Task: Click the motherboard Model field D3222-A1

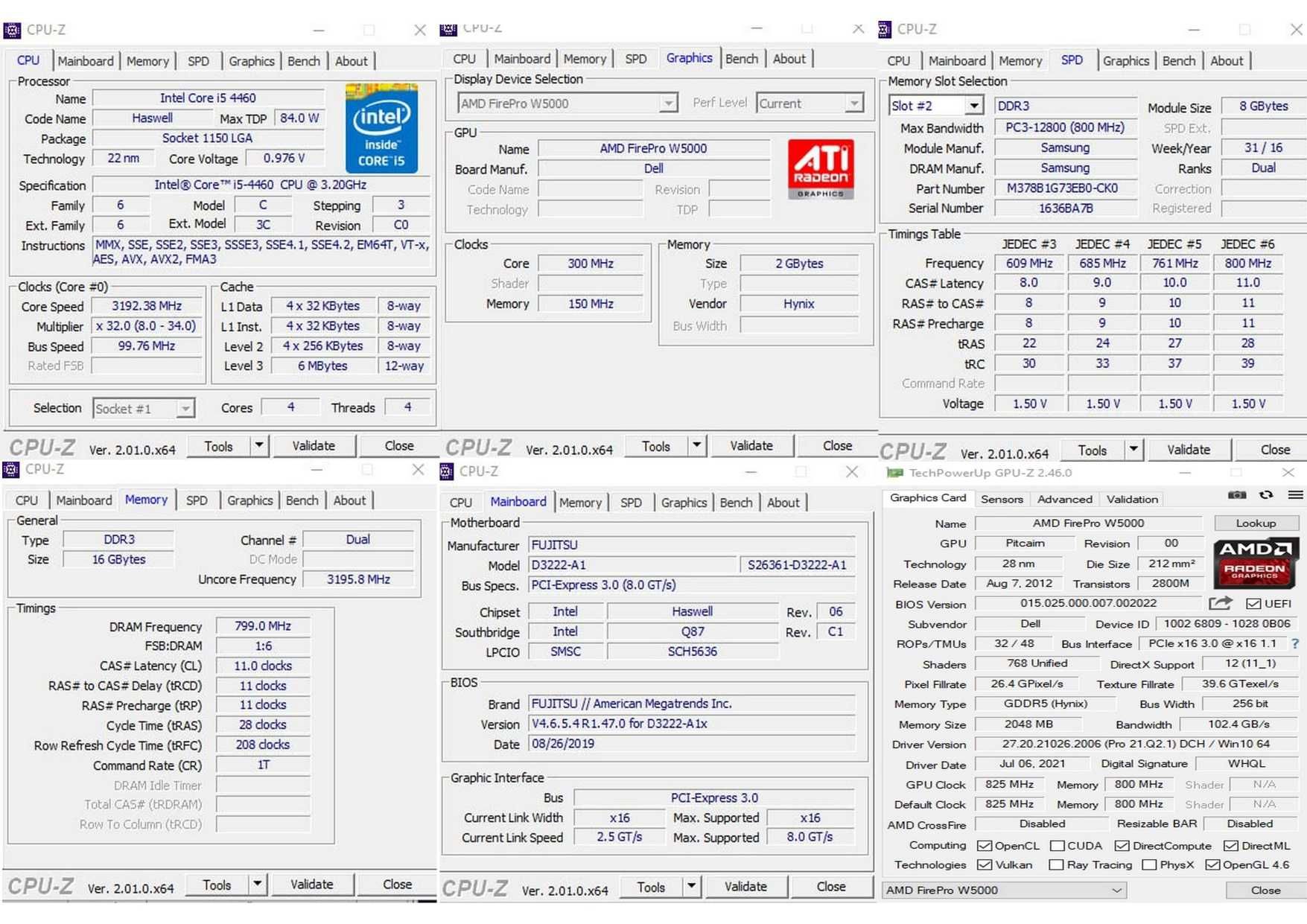Action: click(632, 565)
